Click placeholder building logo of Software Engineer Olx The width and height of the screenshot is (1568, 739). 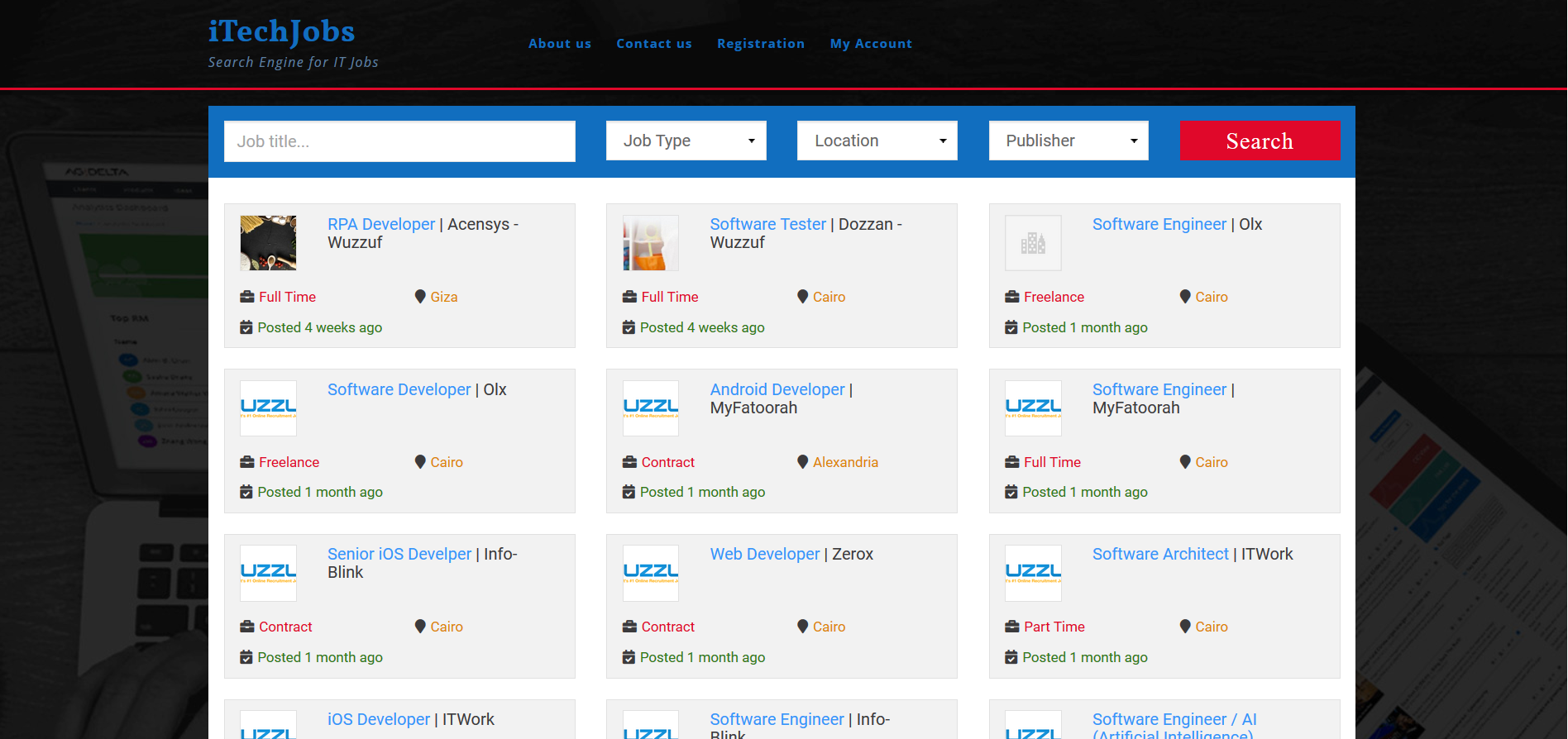point(1033,243)
